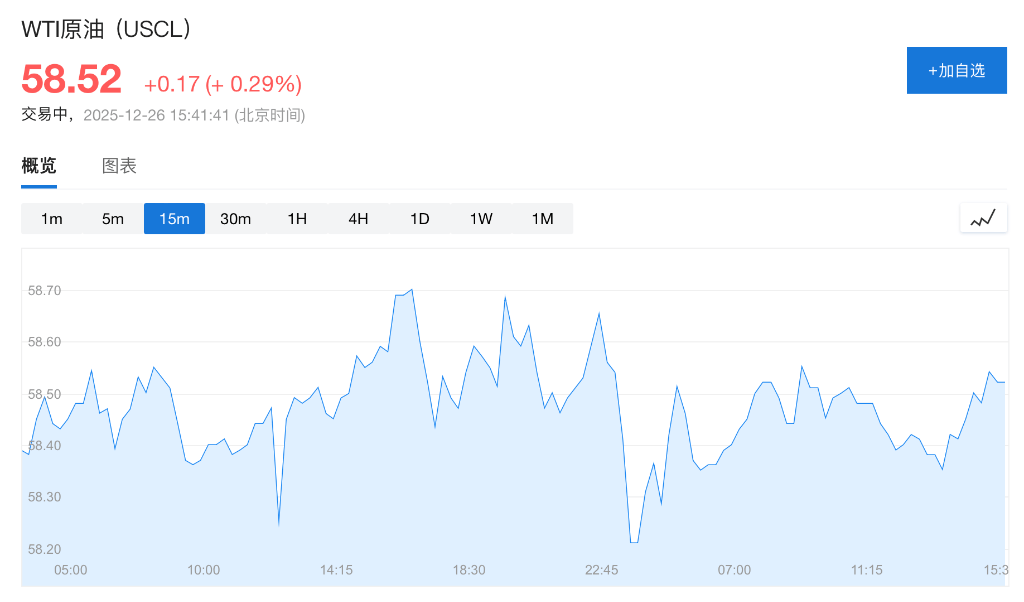Pick the 4H interval option
This screenshot has height=602, width=1024.
pyautogui.click(x=358, y=219)
